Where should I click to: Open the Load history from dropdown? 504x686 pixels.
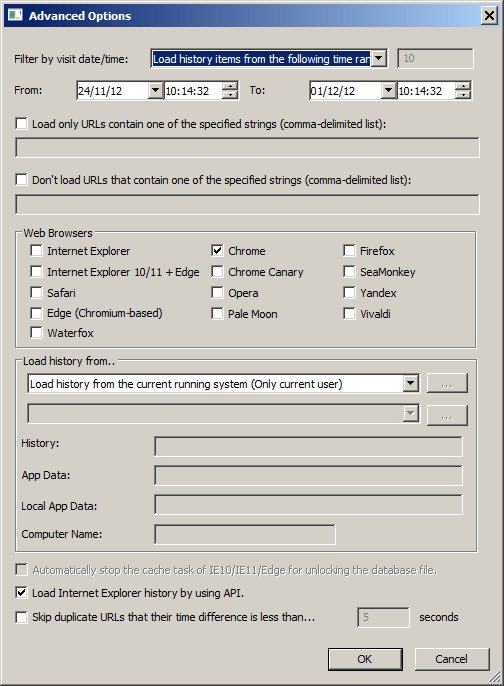pos(410,384)
